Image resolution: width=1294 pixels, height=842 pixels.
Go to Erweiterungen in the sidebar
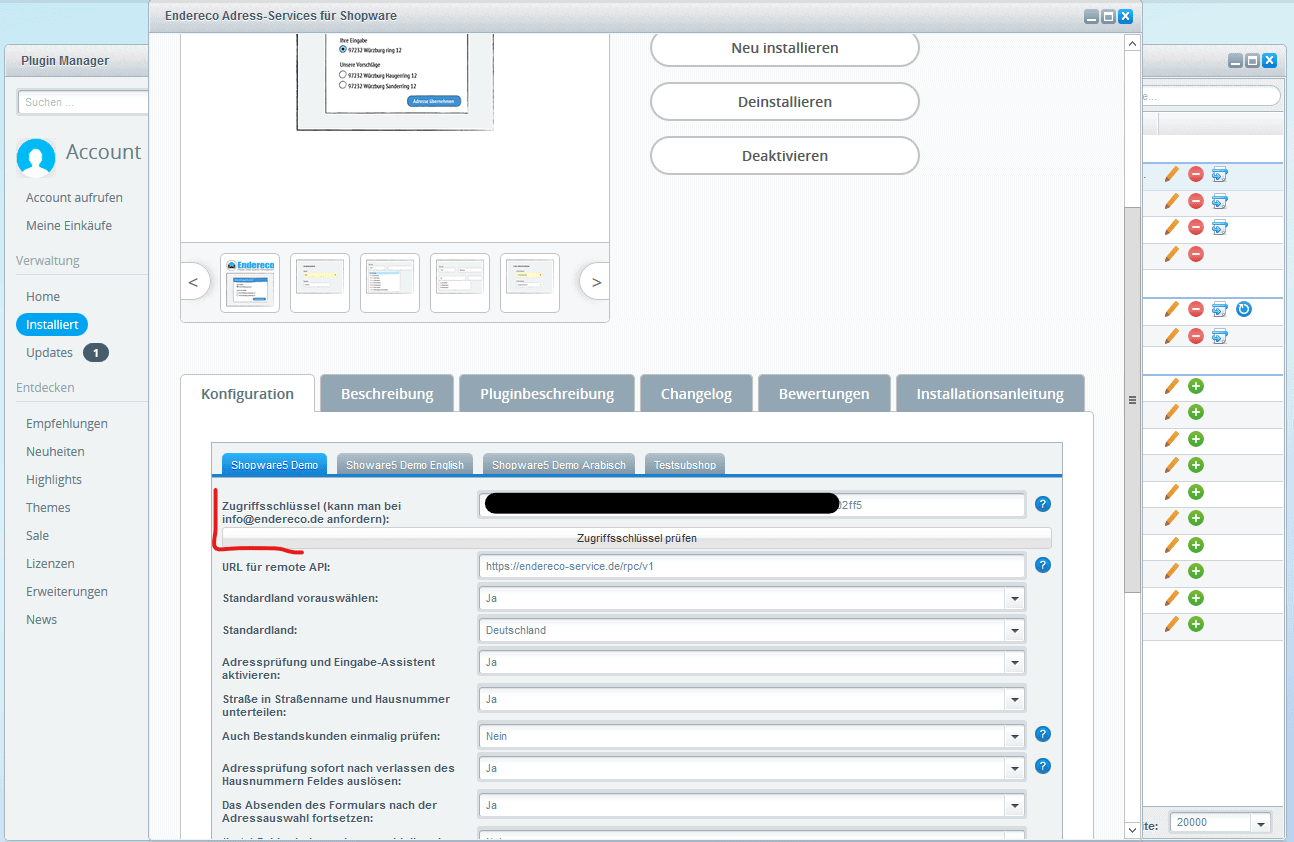[x=67, y=592]
